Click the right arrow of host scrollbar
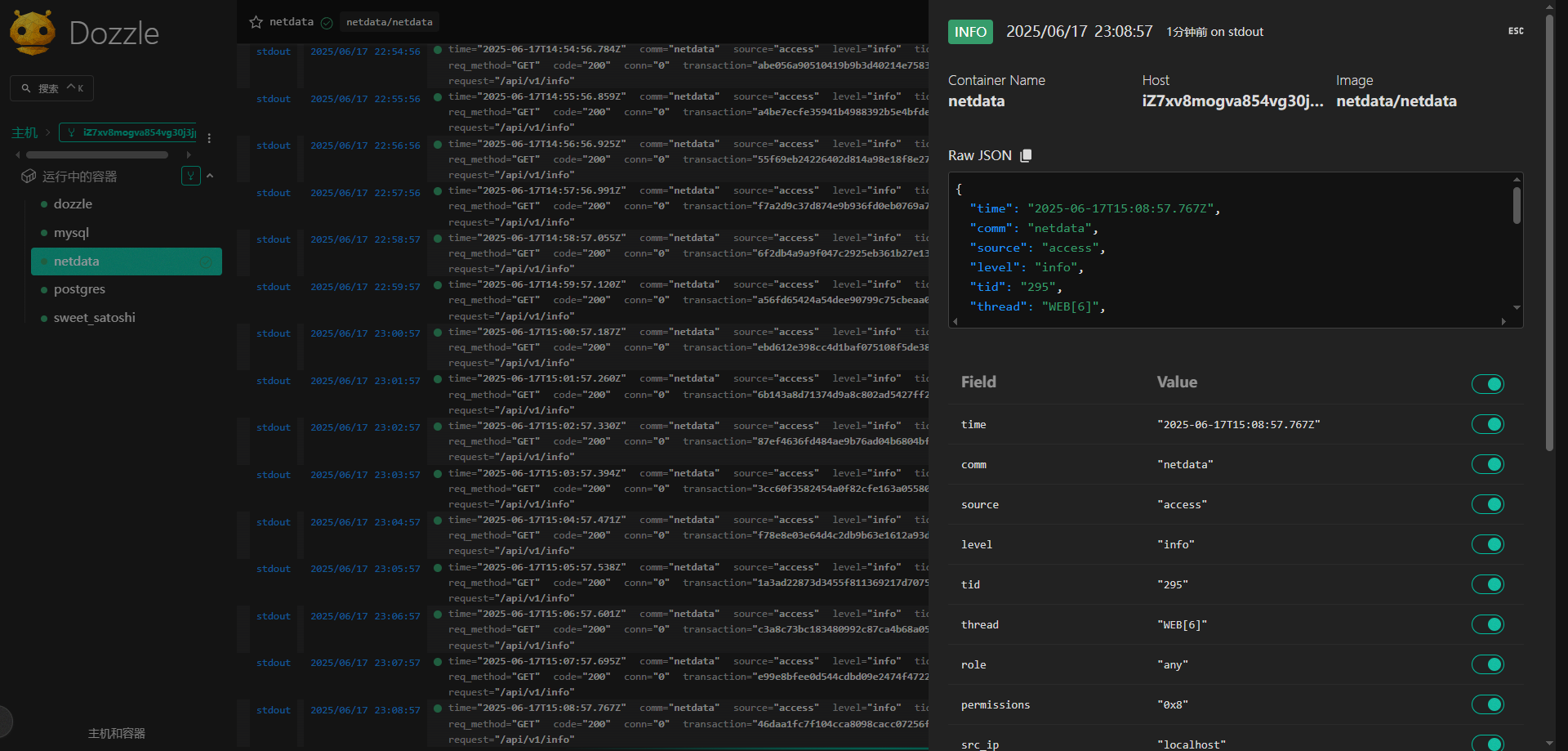Image resolution: width=1568 pixels, height=751 pixels. [x=189, y=154]
